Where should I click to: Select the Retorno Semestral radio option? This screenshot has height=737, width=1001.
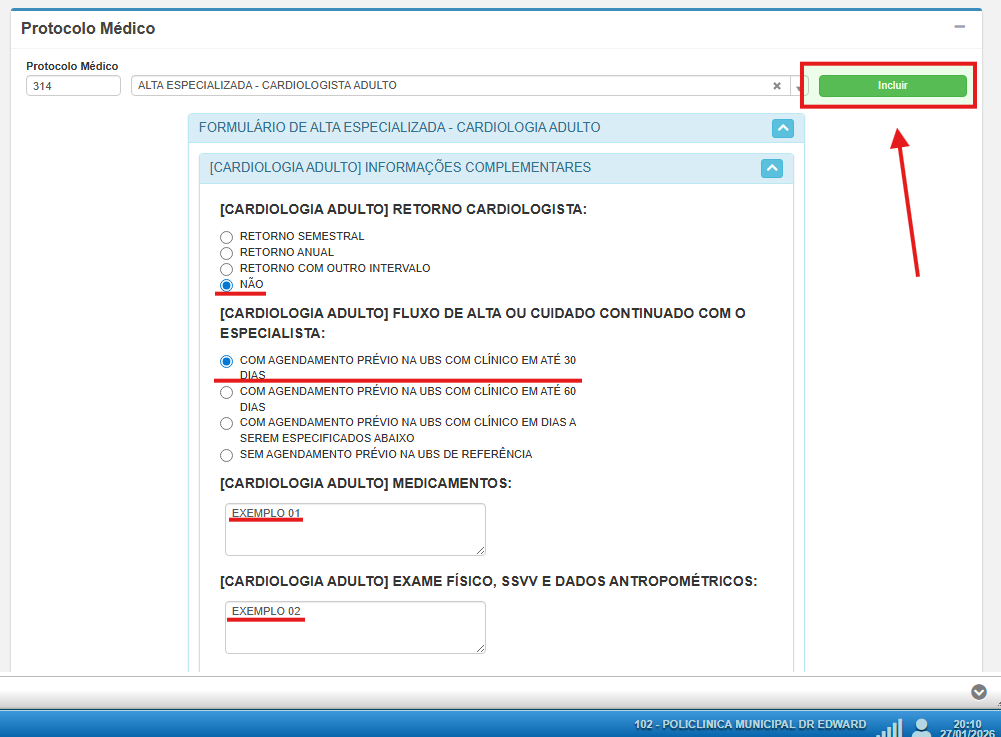click(x=226, y=237)
